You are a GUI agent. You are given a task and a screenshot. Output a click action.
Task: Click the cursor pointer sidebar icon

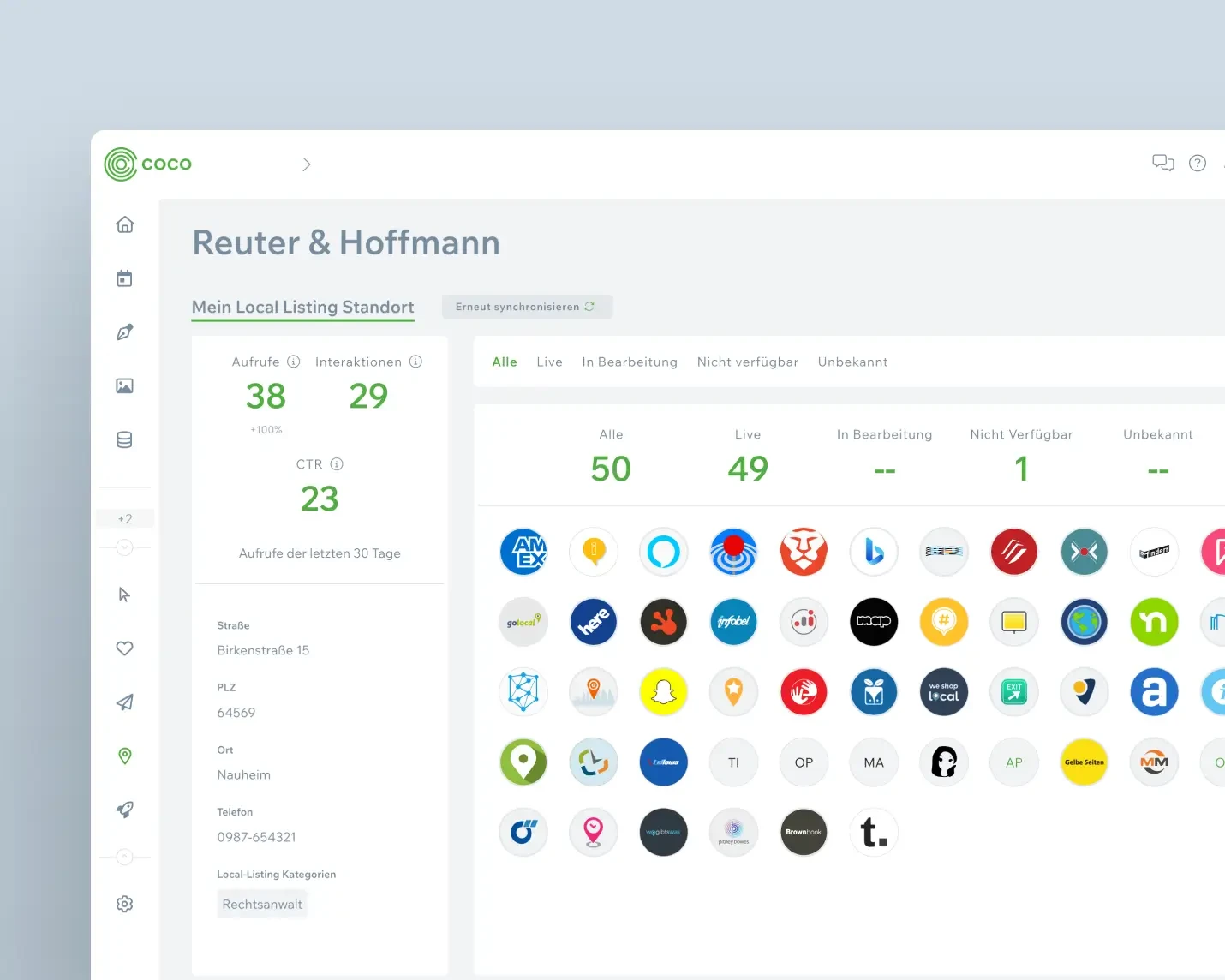pos(125,595)
